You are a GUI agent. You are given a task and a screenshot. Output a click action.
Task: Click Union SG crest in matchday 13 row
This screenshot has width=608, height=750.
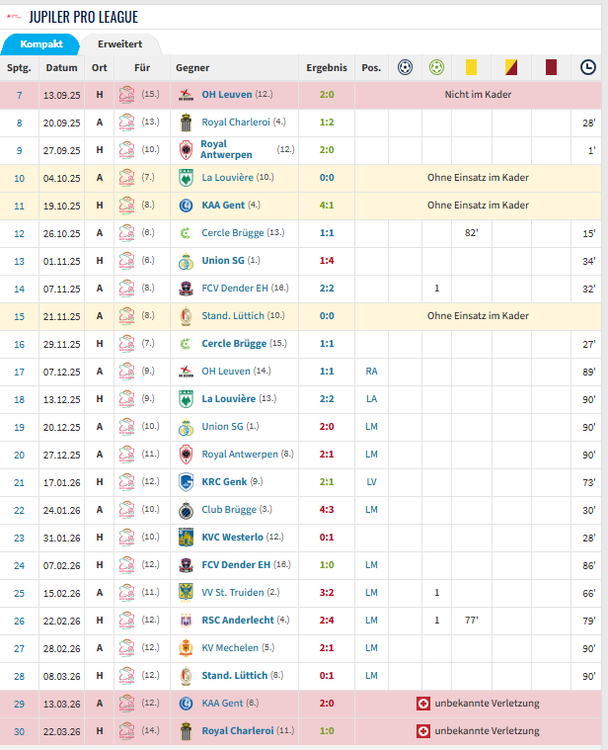(x=186, y=261)
